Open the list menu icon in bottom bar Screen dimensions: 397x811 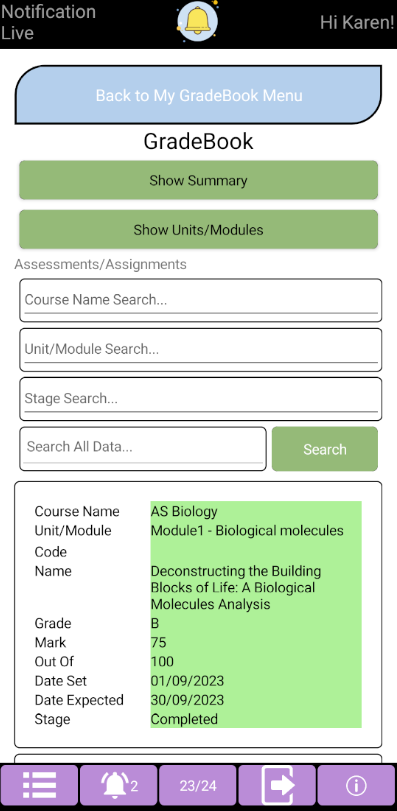click(39, 786)
